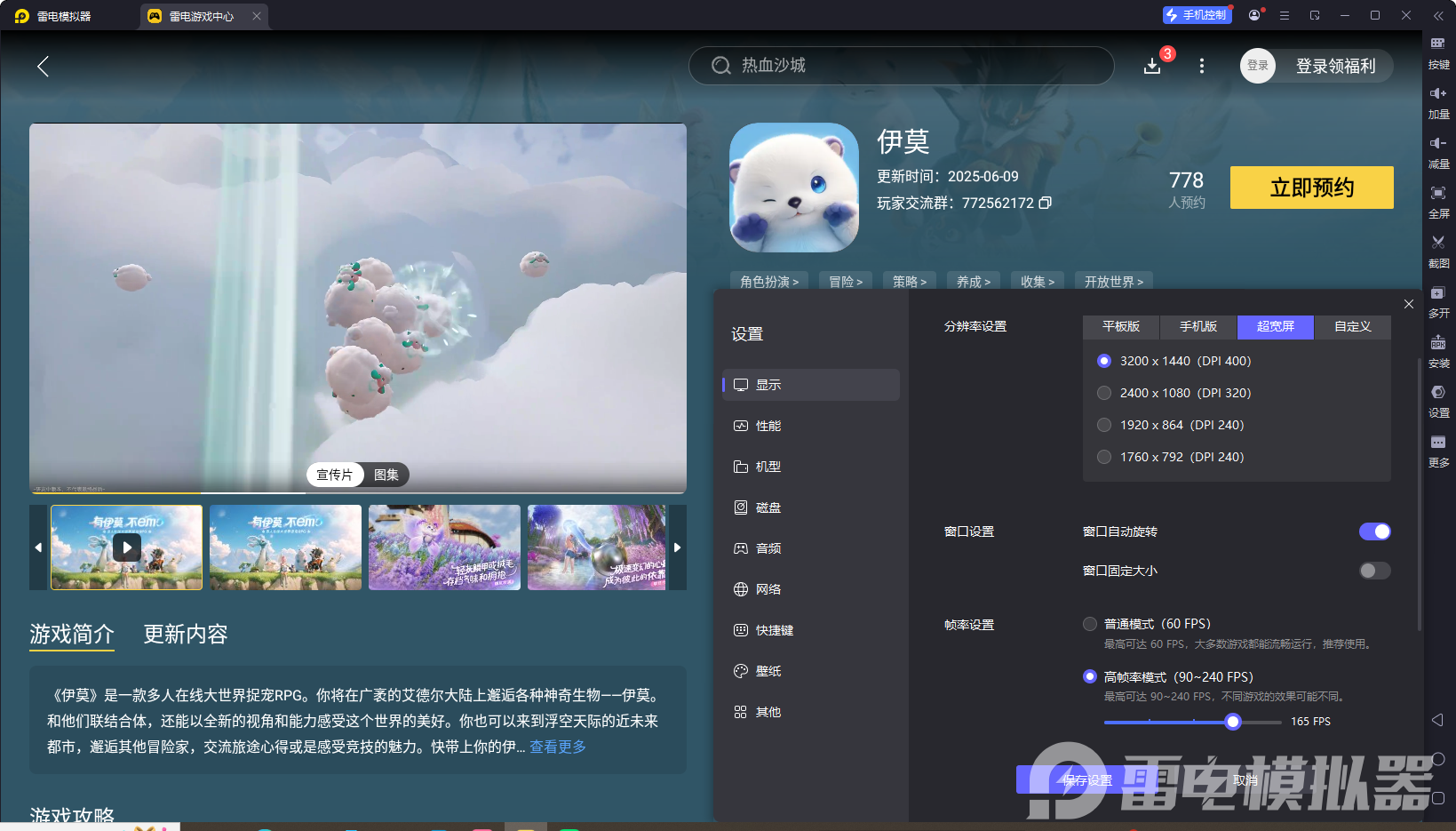Click the right arrow of the thumbnail carousel

click(x=677, y=547)
